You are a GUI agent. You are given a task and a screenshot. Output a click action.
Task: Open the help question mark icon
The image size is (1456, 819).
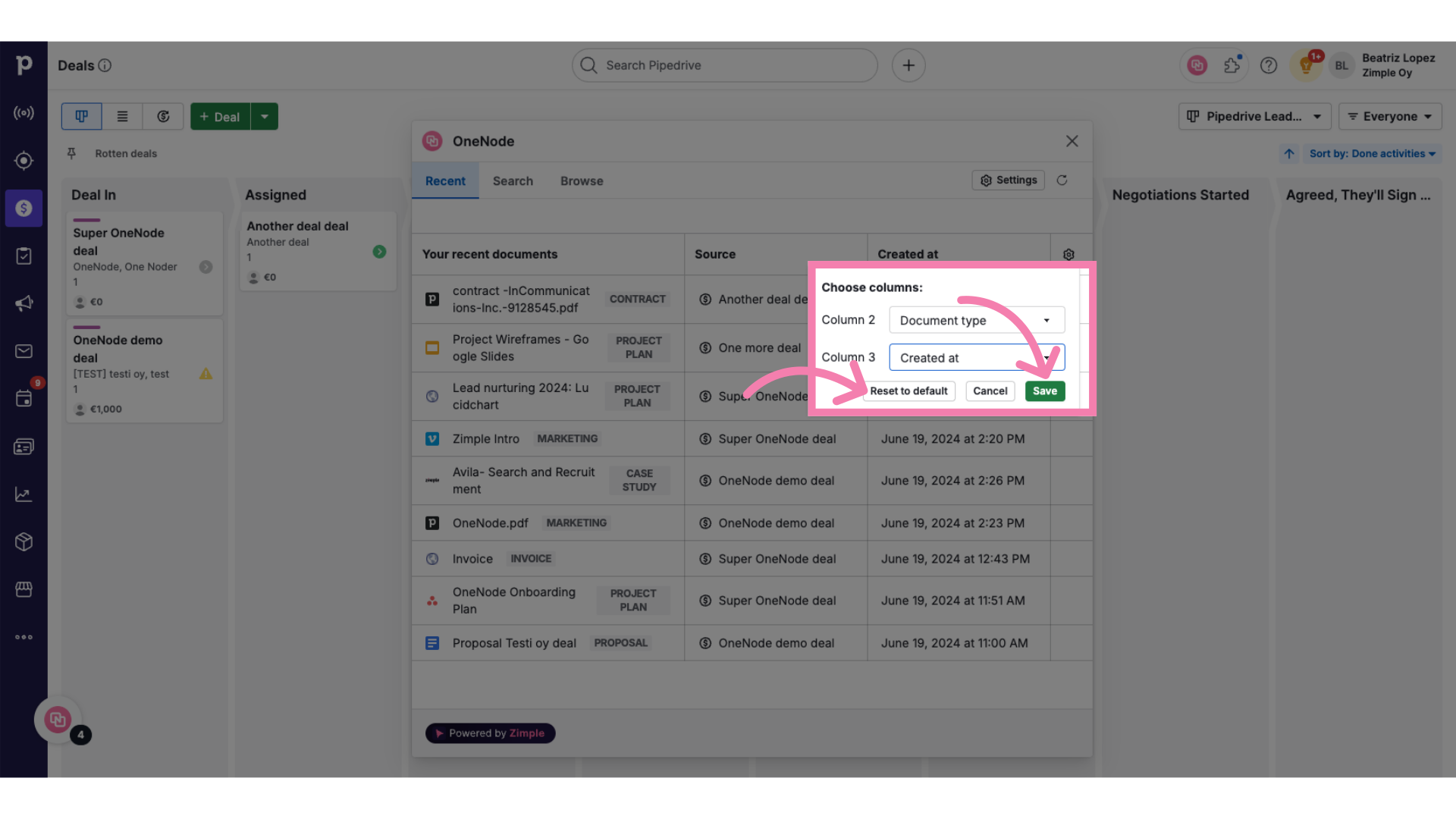1269,65
